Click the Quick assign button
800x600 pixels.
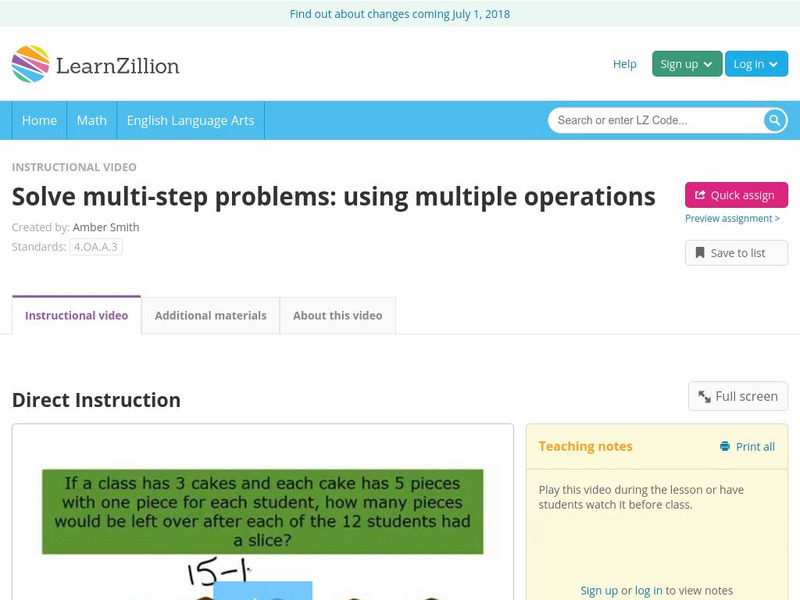click(x=735, y=194)
